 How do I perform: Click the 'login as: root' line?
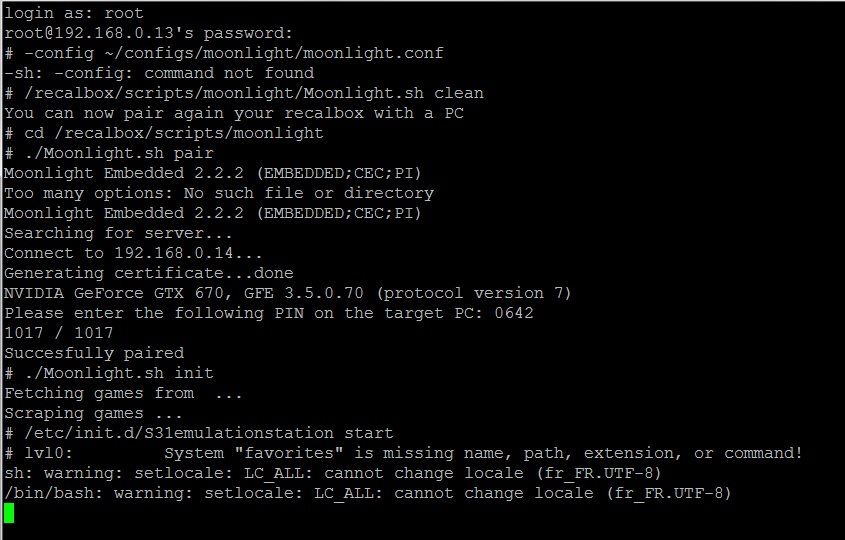click(x=74, y=13)
